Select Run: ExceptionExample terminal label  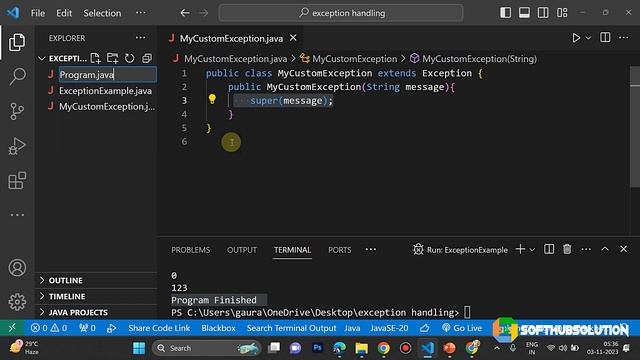(460, 249)
